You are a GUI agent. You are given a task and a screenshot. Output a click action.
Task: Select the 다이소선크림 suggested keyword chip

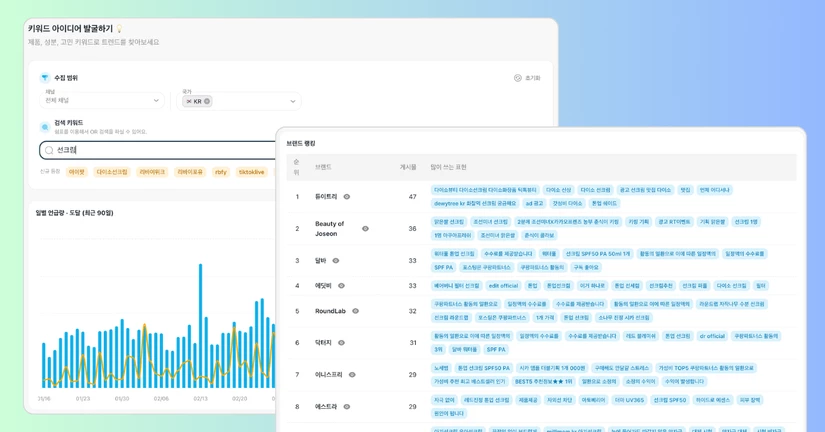(x=112, y=172)
